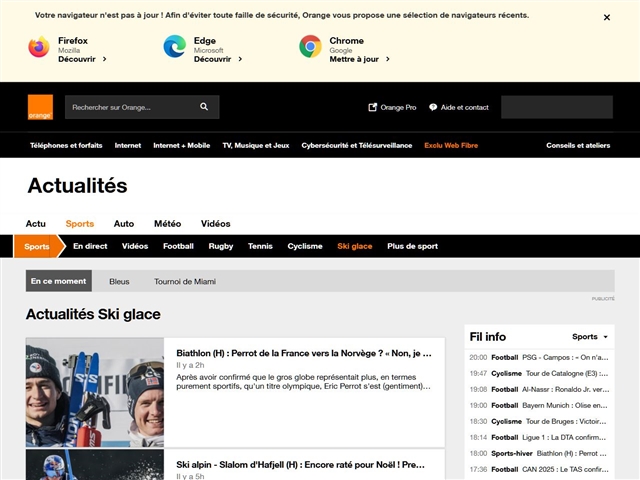
Task: Open 18:30 Tour de Bruges item
Action: point(539,421)
